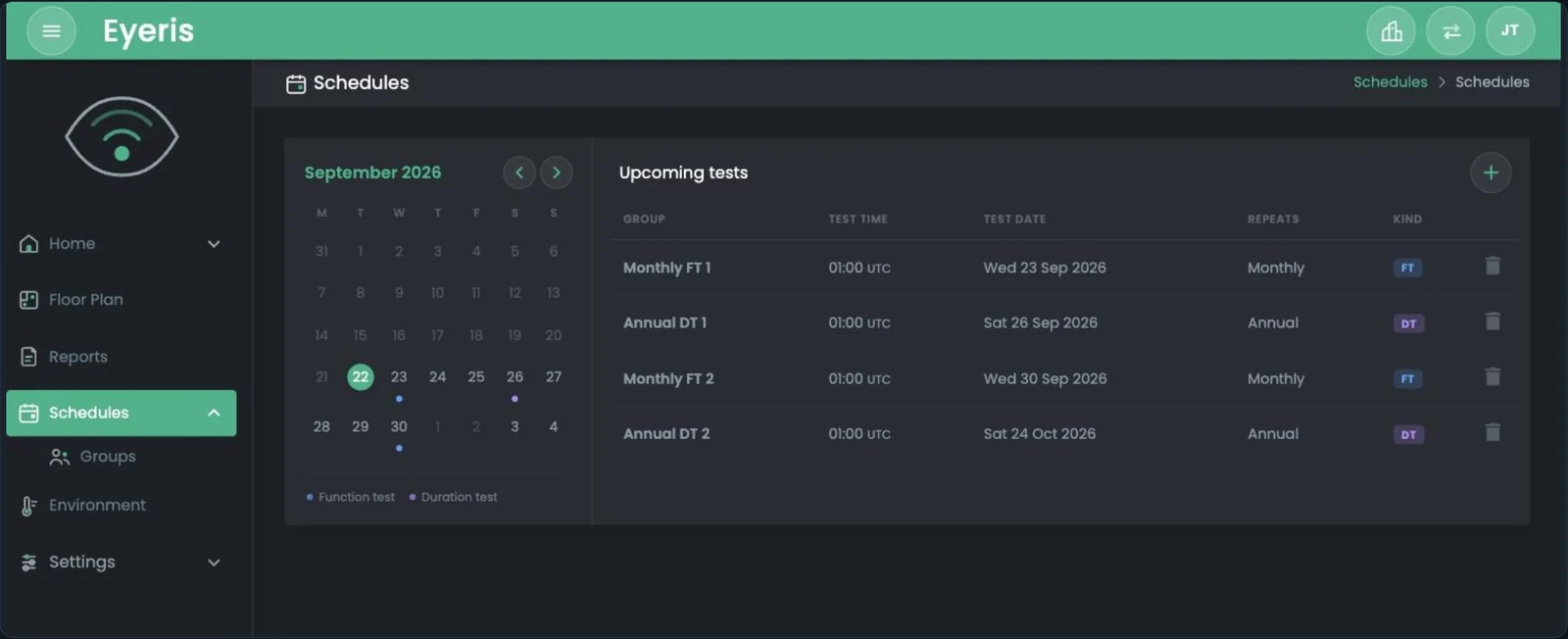This screenshot has height=639, width=1568.
Task: Click the TEST DATE column header
Action: pos(1014,219)
